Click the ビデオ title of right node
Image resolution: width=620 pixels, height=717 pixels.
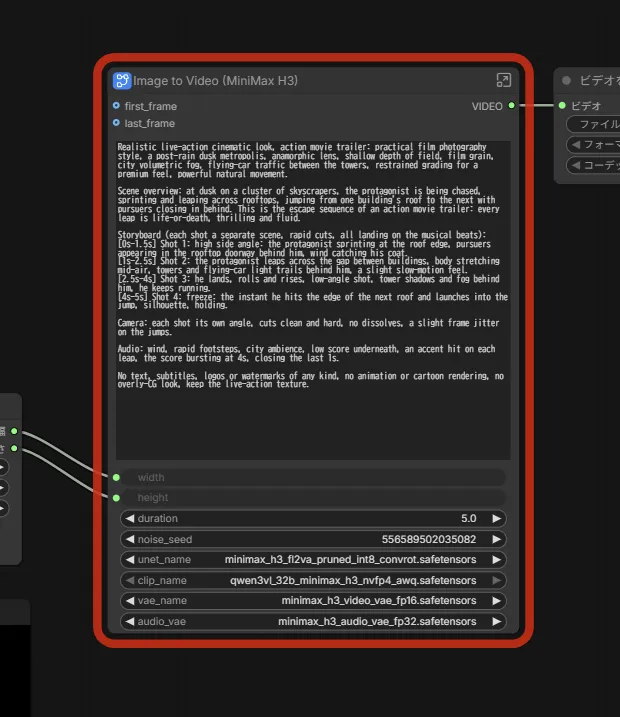tap(599, 80)
